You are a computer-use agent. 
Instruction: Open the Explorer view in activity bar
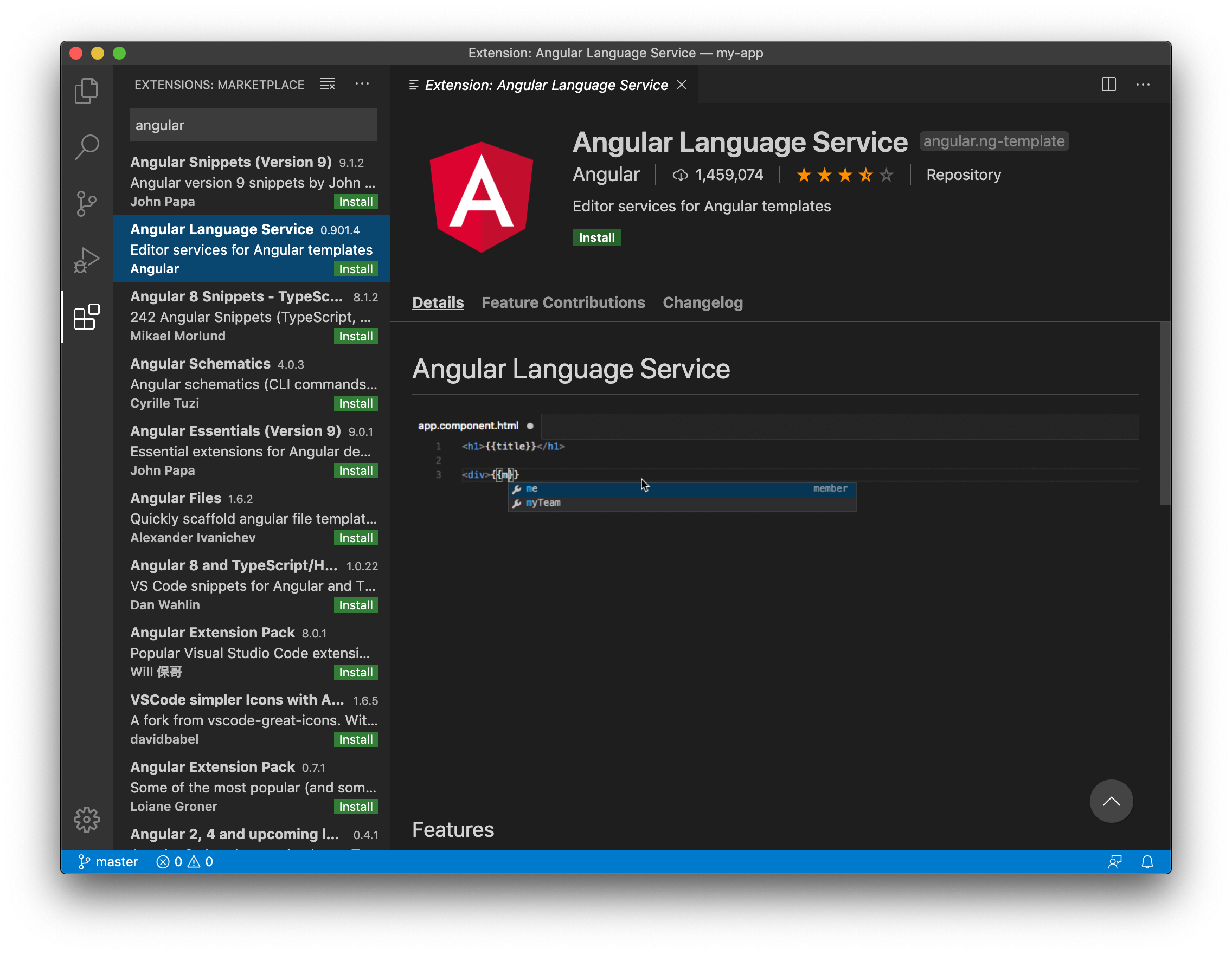coord(86,91)
